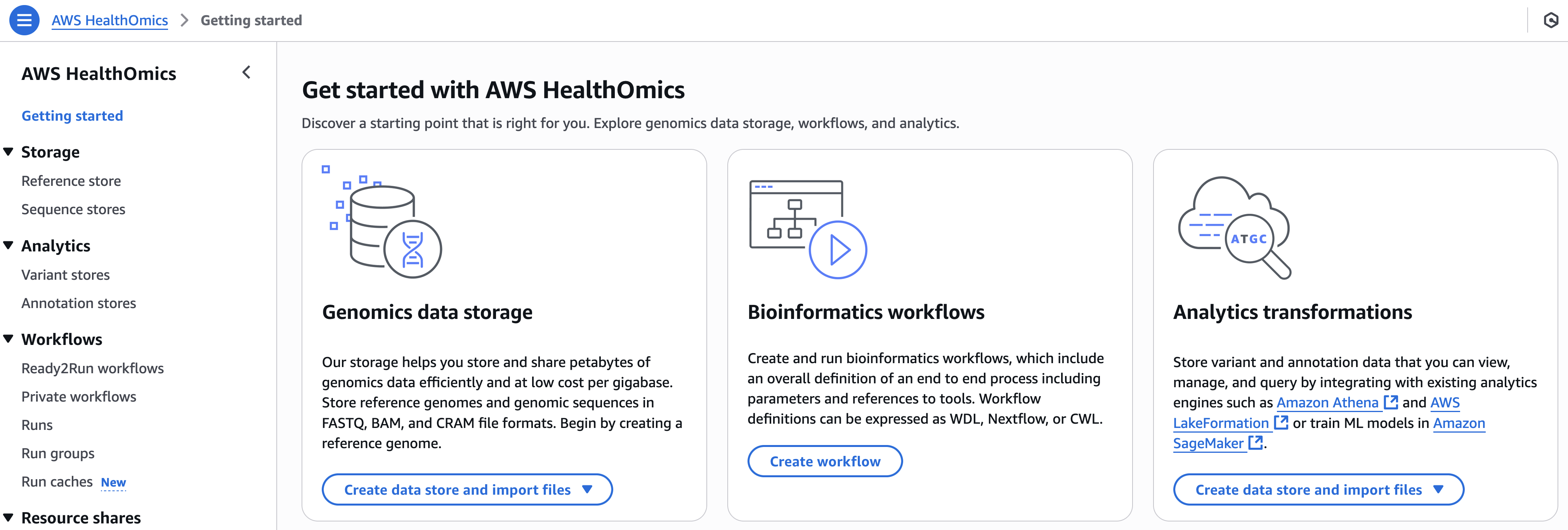The image size is (1568, 530).
Task: Go to Run caches in sidebar
Action: 57,482
